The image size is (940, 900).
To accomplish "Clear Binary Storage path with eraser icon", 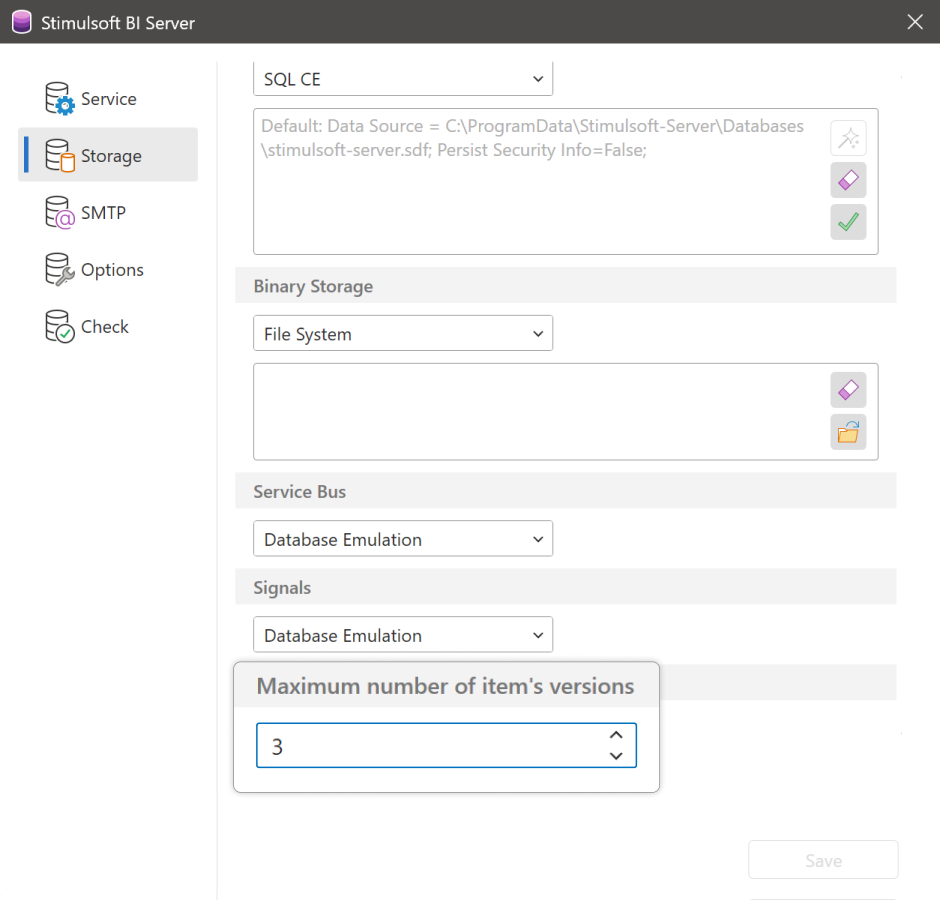I will coord(848,390).
